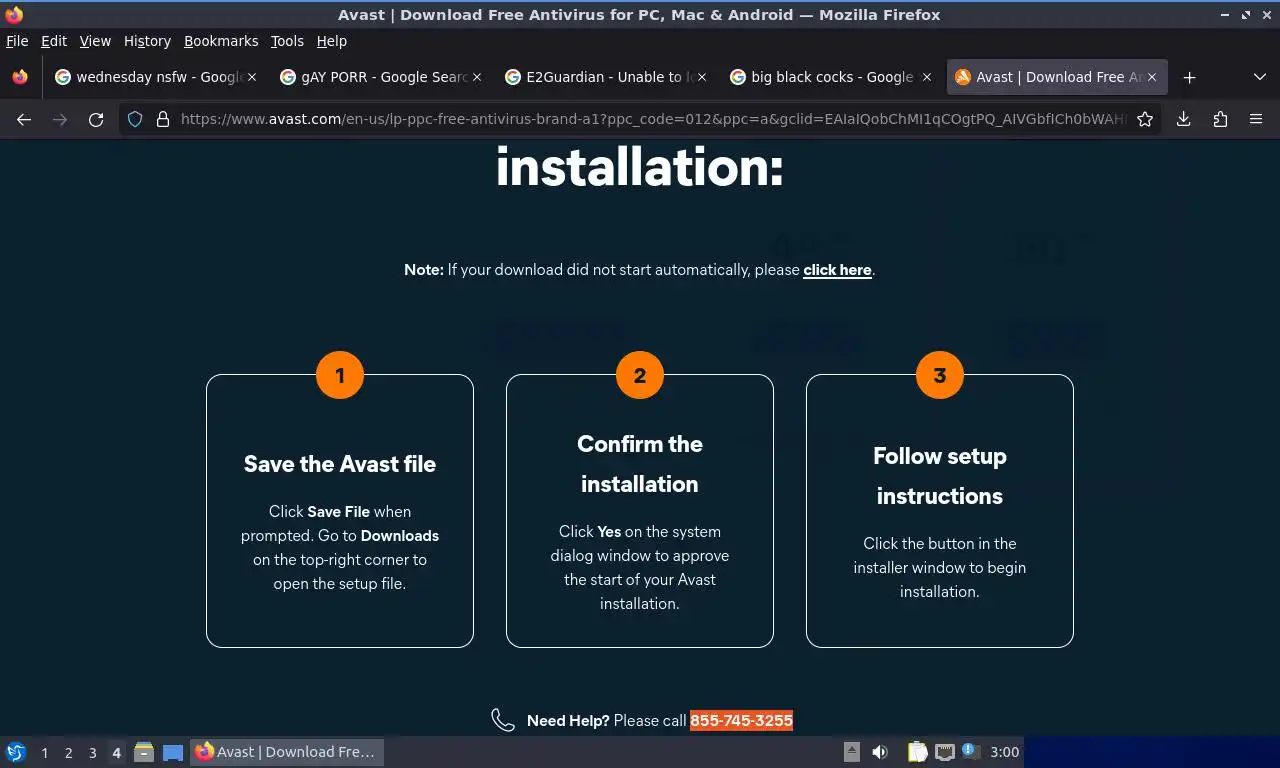Click the blue desktop taskbar icon
Image resolution: width=1280 pixels, height=768 pixels.
[172, 752]
